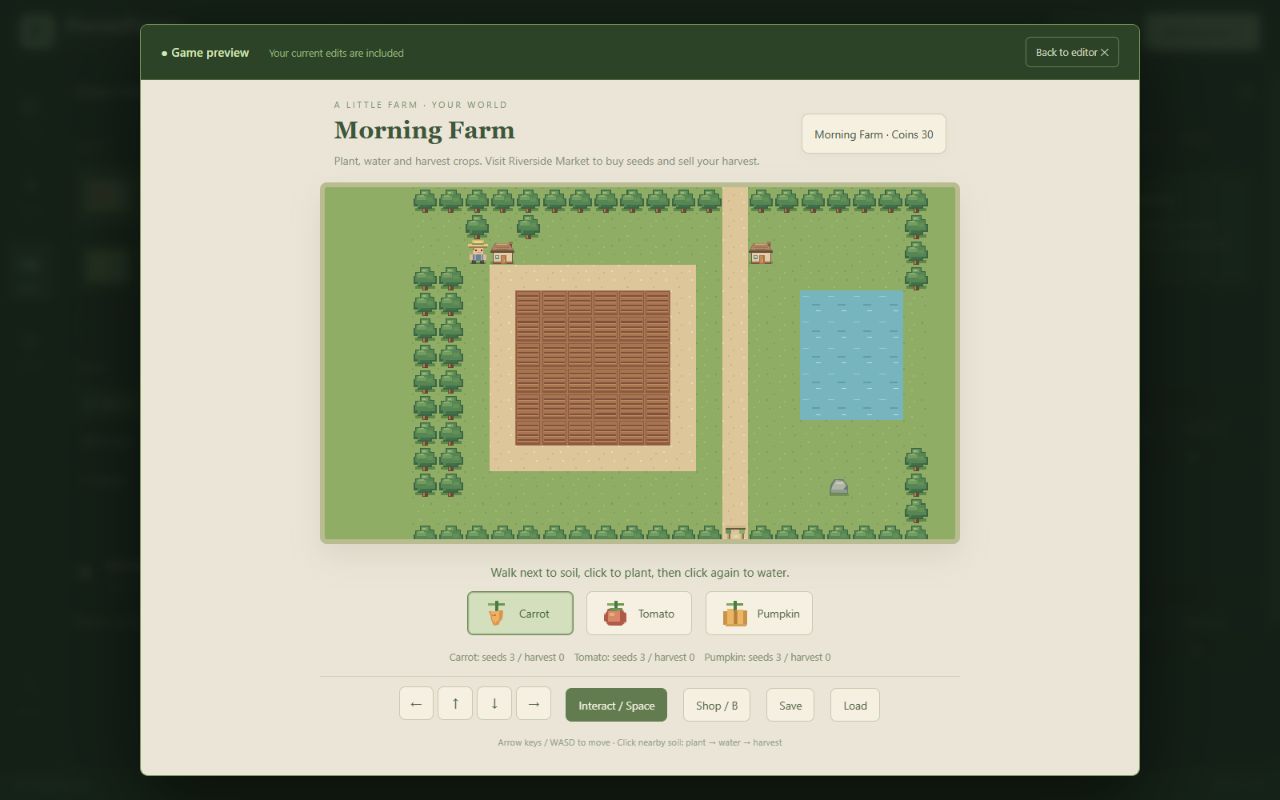1280x800 pixels.
Task: Move the farmer right with arrow button
Action: [533, 704]
